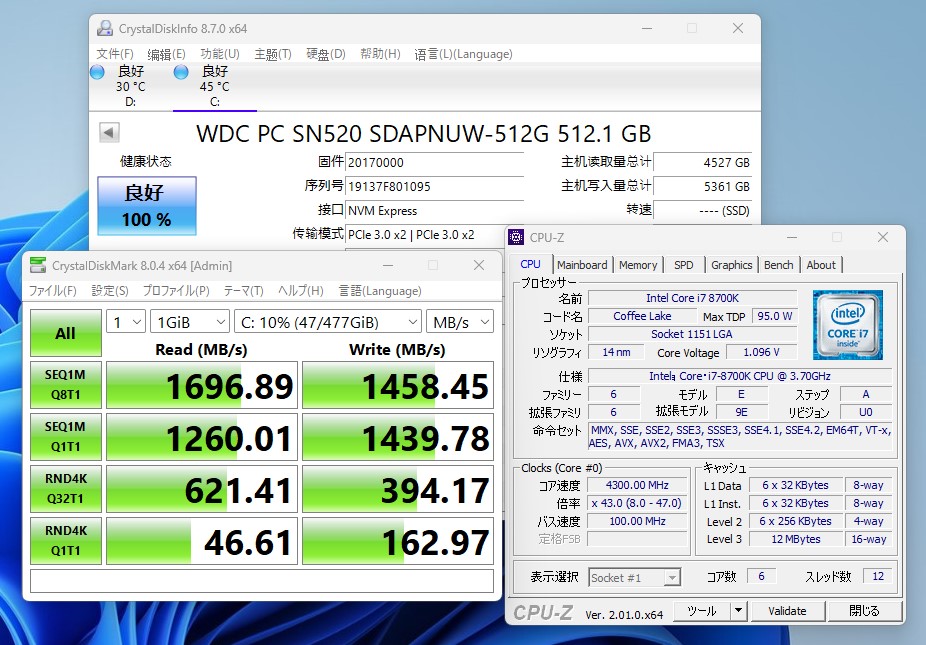Click the ツール button in CPU-Z

tap(702, 611)
